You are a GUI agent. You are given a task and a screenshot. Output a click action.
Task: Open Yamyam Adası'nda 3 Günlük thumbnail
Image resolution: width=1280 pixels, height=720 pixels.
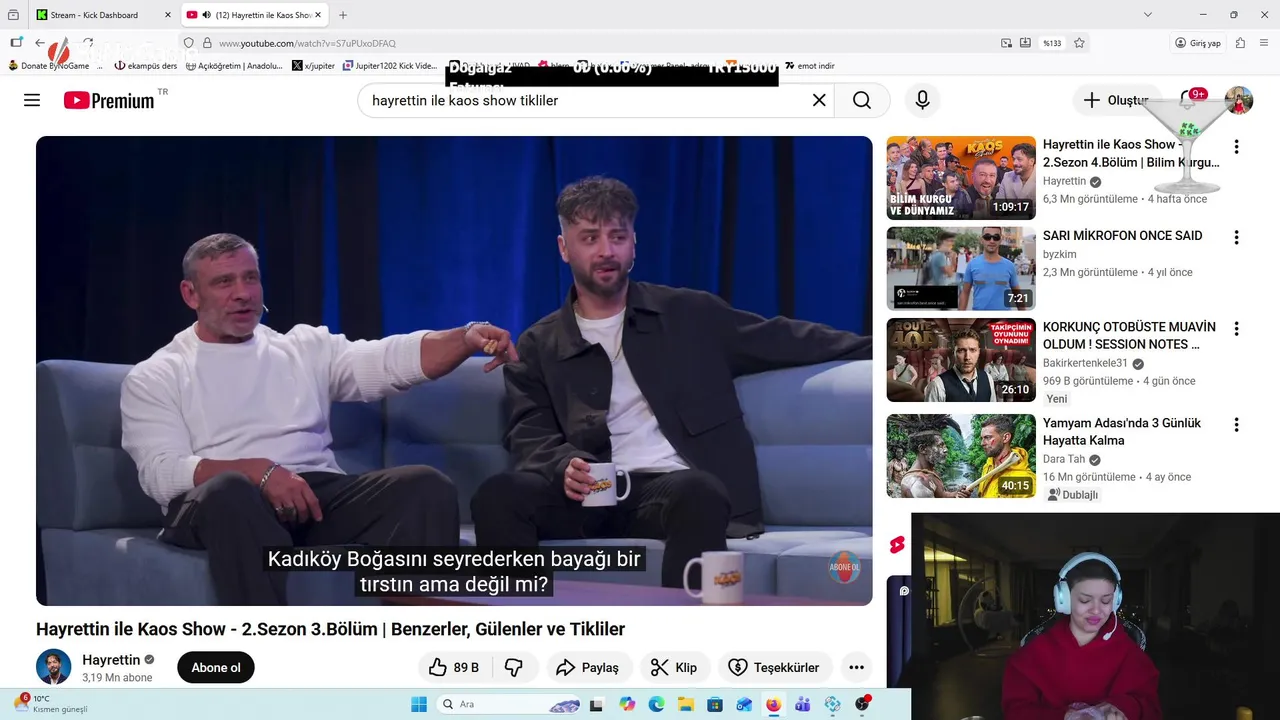(961, 456)
